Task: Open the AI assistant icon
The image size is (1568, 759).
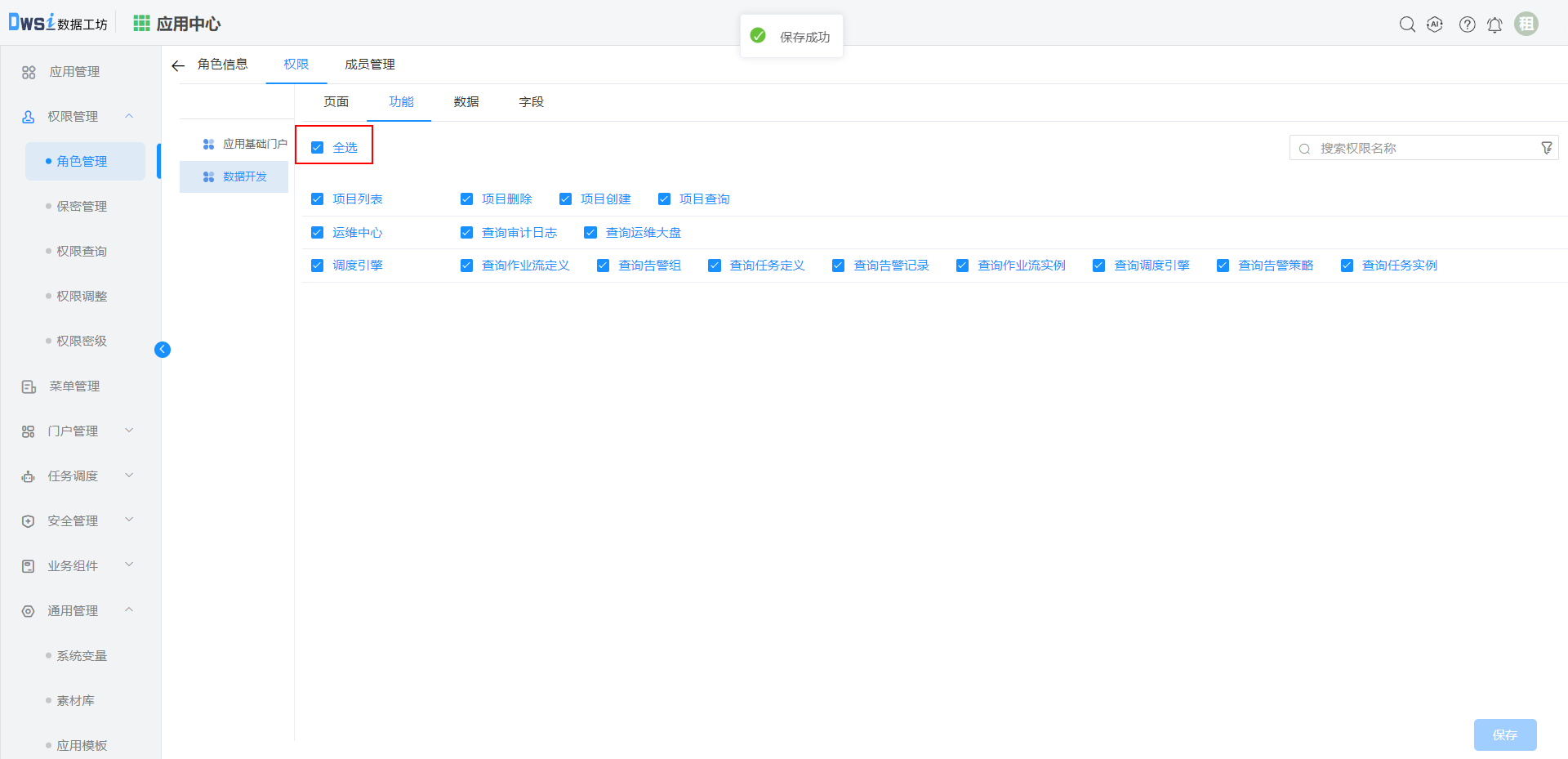Action: (1435, 25)
